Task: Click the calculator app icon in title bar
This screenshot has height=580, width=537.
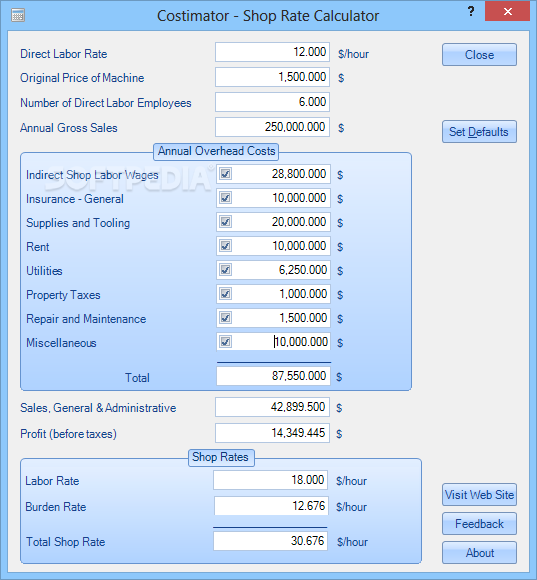Action: (x=18, y=16)
